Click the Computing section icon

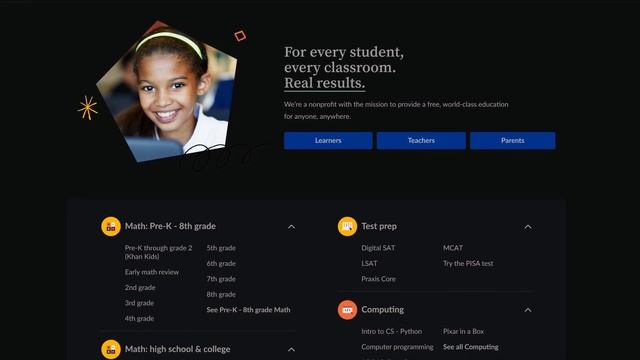tap(347, 310)
